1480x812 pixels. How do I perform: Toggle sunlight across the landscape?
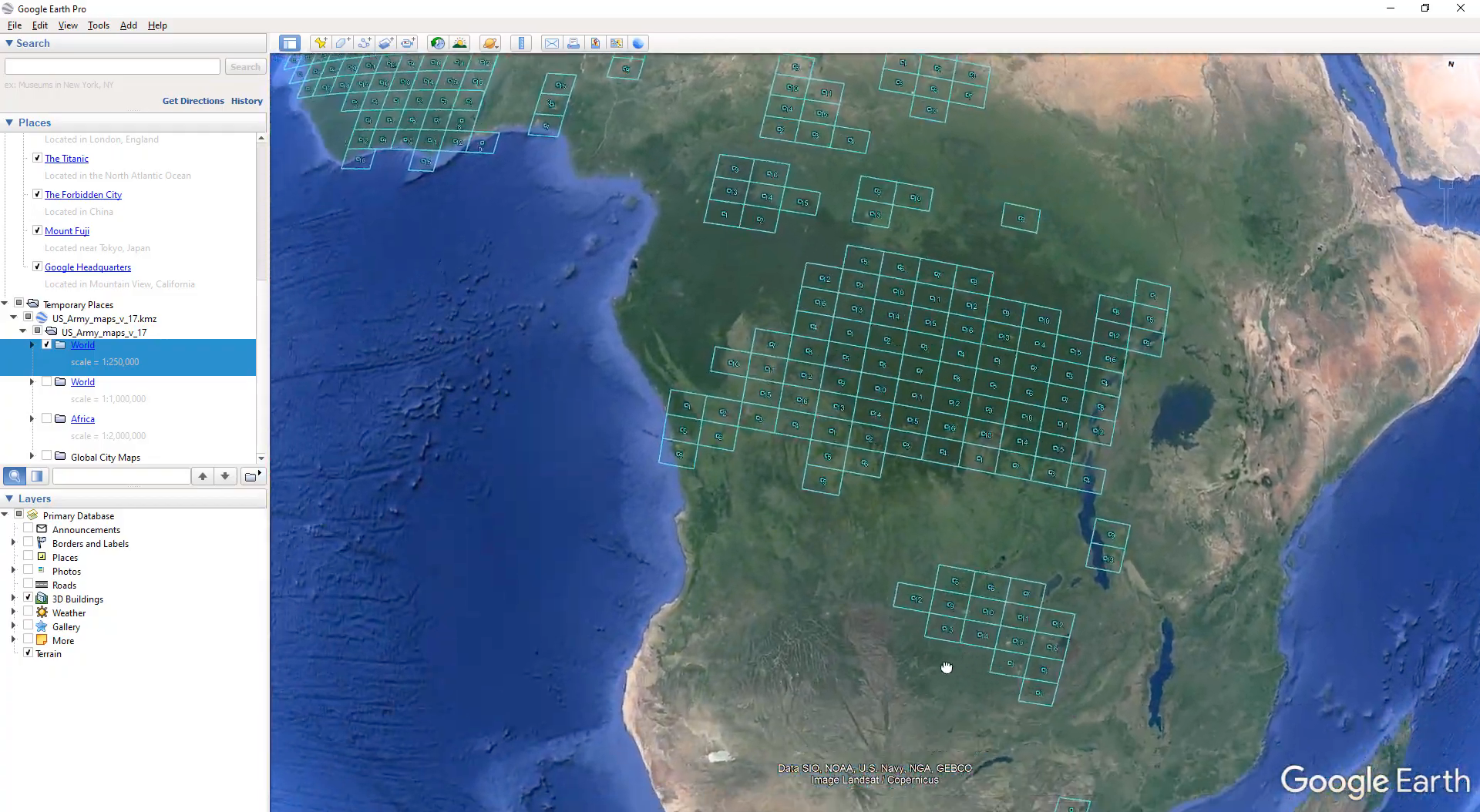(x=460, y=43)
